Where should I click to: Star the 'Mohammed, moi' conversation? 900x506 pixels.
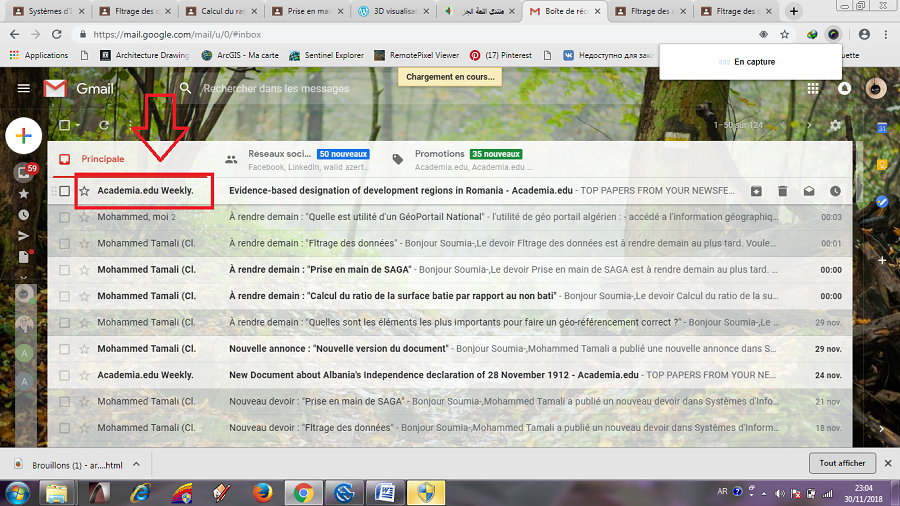tap(85, 217)
